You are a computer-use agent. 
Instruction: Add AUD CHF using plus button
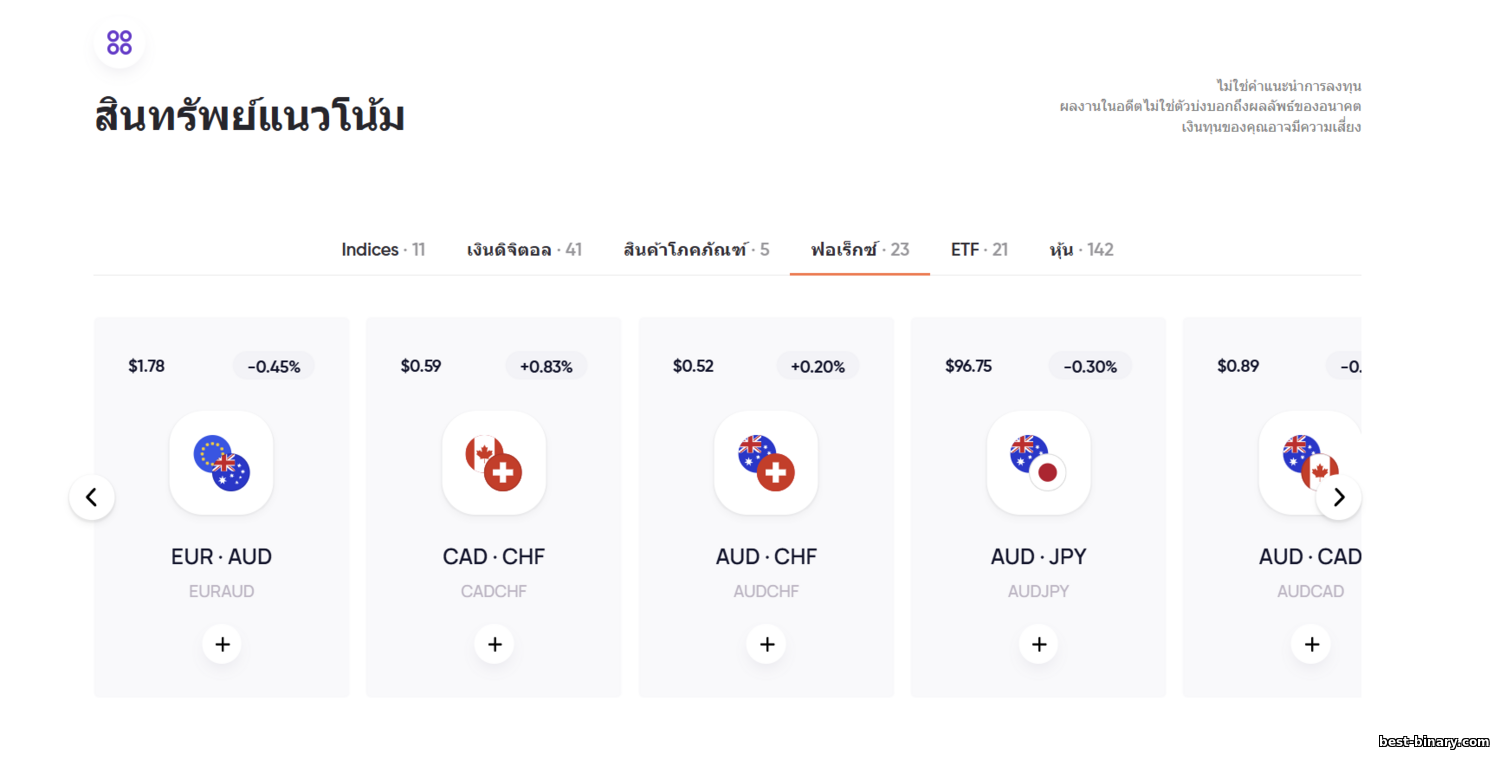coord(766,645)
